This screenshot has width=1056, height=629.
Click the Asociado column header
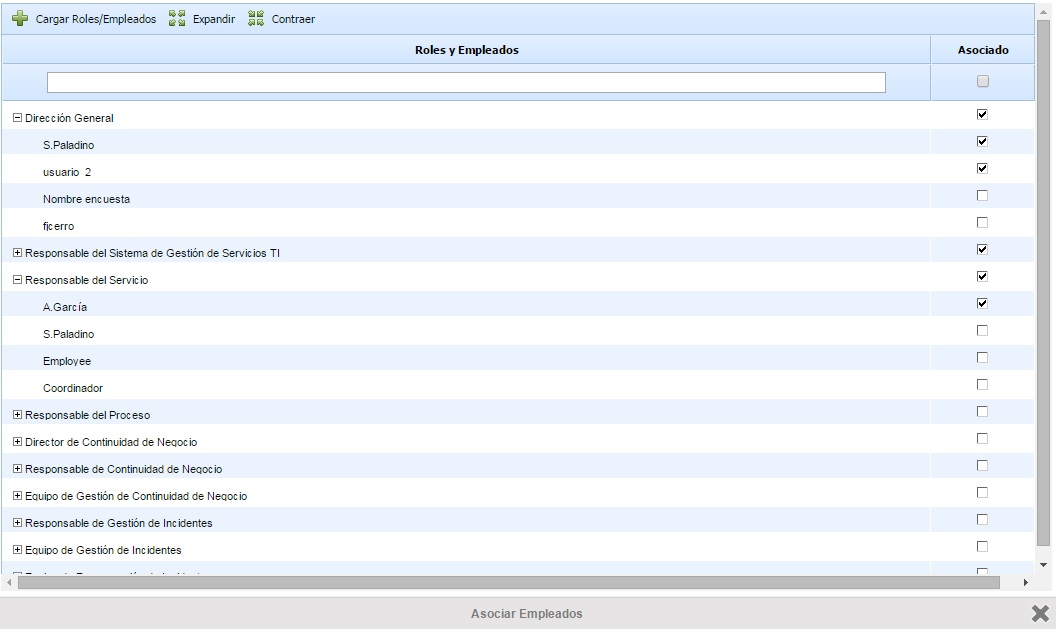982,50
